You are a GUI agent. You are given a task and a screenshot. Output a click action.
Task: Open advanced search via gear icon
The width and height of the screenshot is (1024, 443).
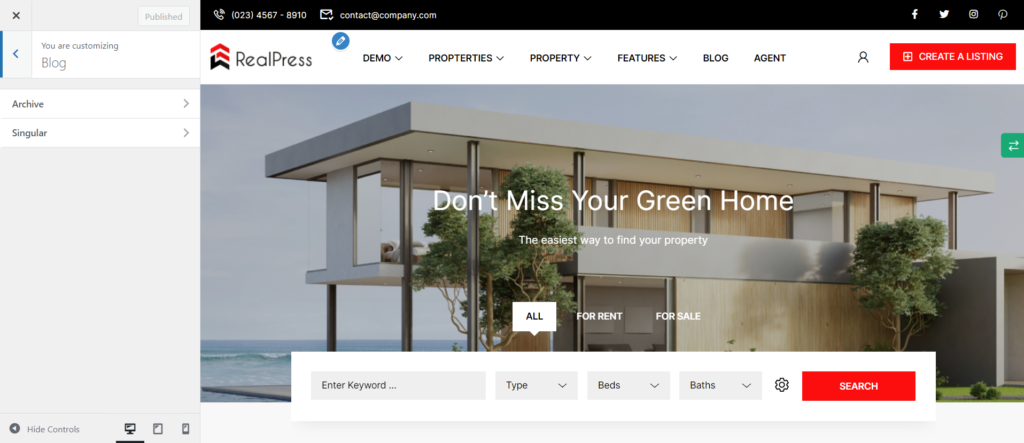click(782, 385)
